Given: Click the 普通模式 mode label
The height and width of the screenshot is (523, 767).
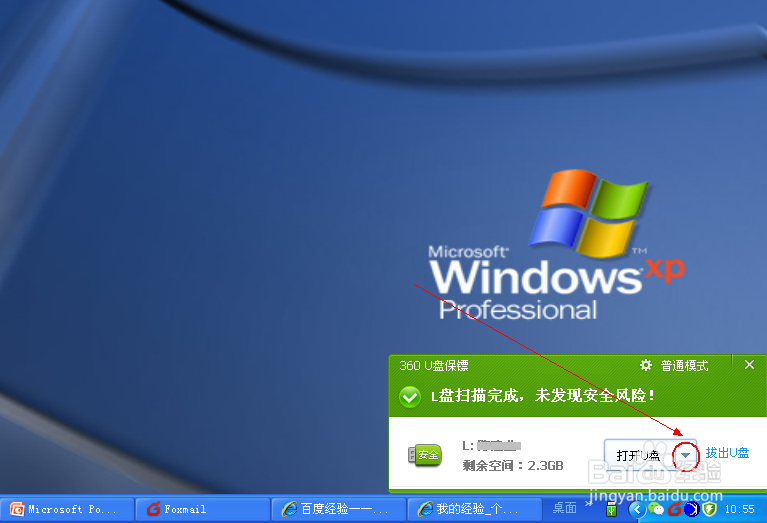Looking at the screenshot, I should pyautogui.click(x=684, y=365).
